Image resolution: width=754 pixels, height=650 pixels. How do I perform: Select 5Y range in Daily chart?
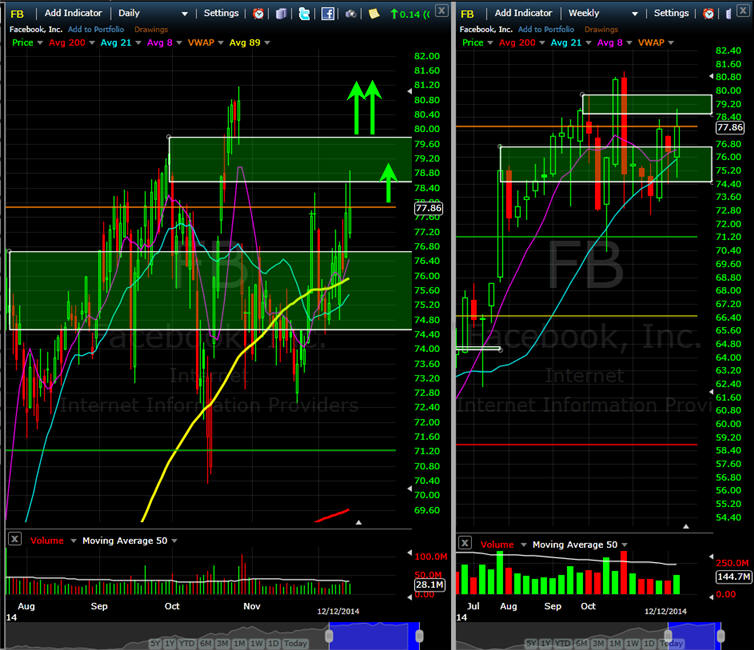click(x=155, y=643)
